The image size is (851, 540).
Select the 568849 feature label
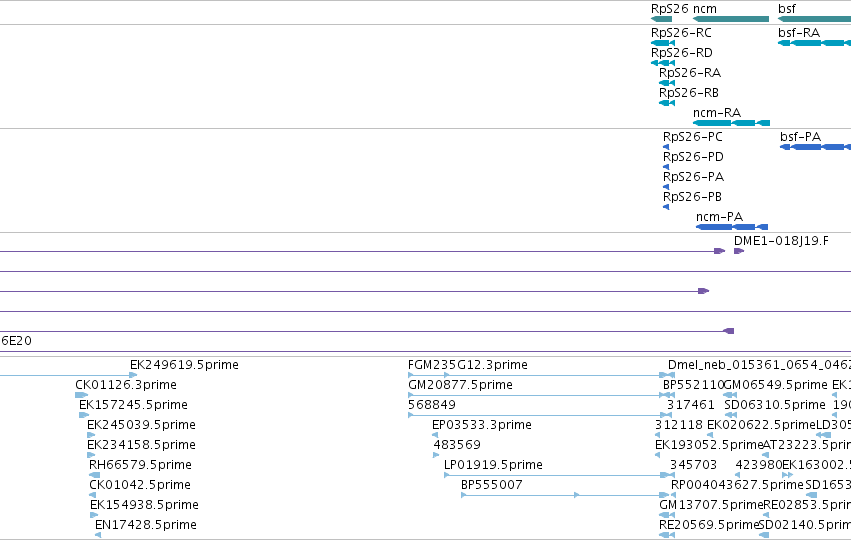point(431,405)
